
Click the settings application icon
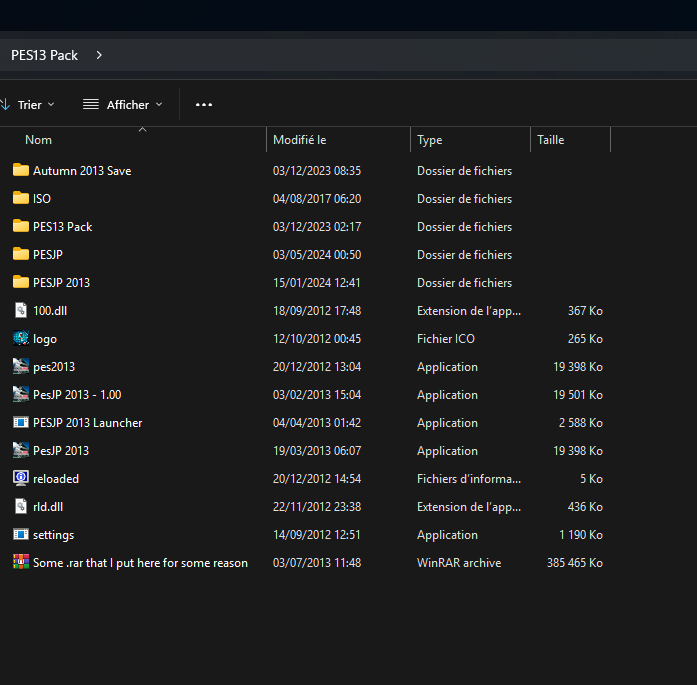pyautogui.click(x=21, y=534)
